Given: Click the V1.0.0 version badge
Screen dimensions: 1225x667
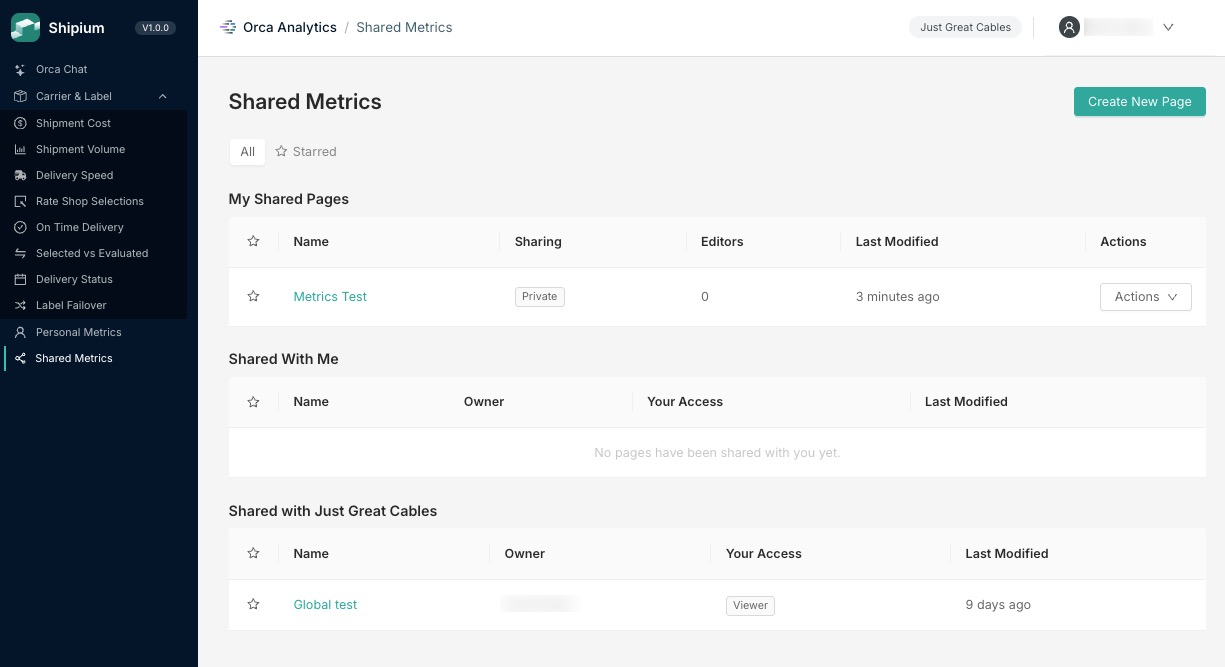Looking at the screenshot, I should click(x=155, y=28).
